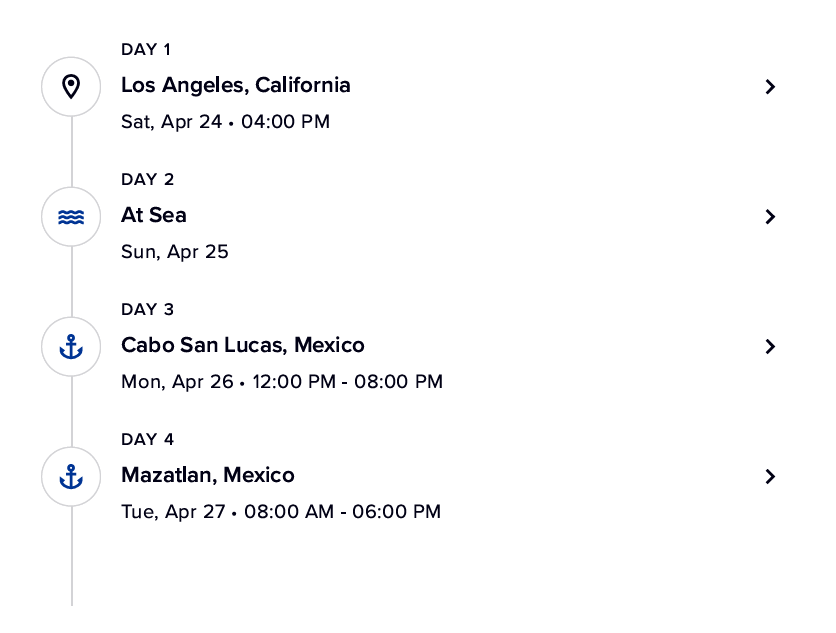Open the Los Angeles, California port title
836x633 pixels.
pos(236,85)
